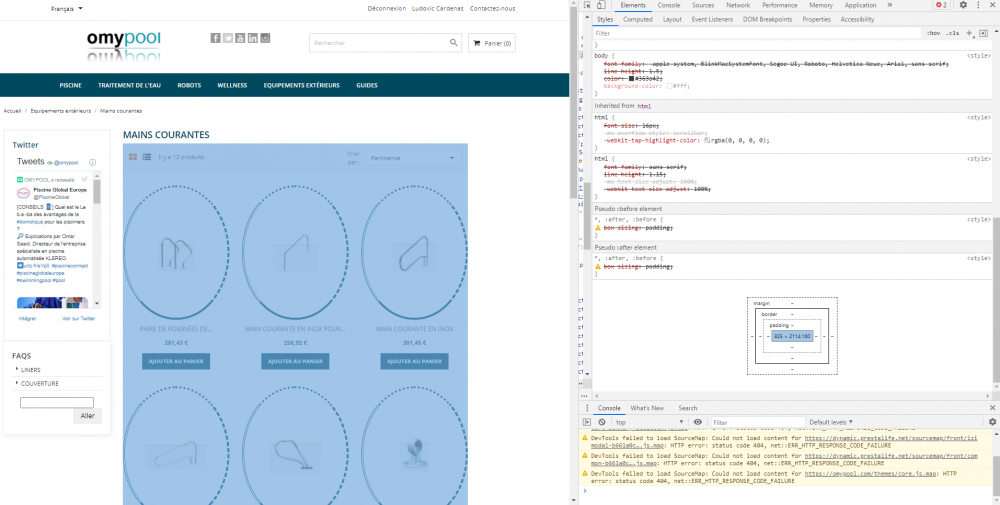
Task: Click the YouTube icon in site header
Action: [x=240, y=38]
